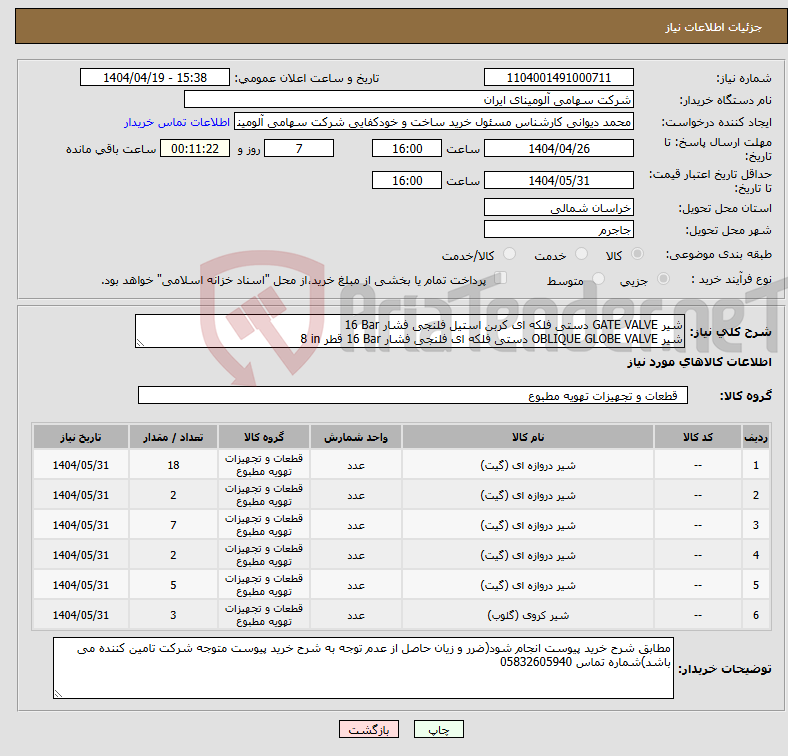Open the اطلاعات تماس خریدار link

(177, 122)
